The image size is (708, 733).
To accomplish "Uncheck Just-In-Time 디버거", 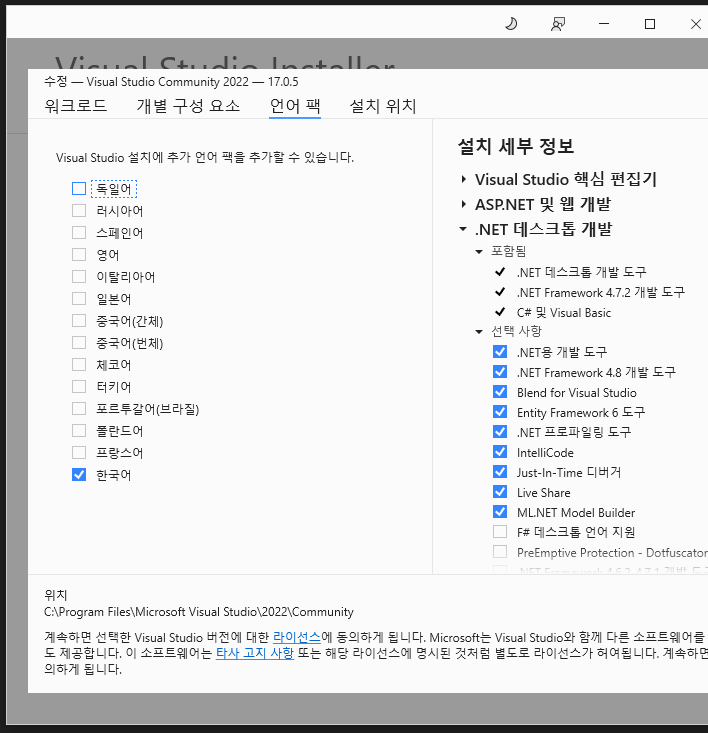I will (500, 472).
